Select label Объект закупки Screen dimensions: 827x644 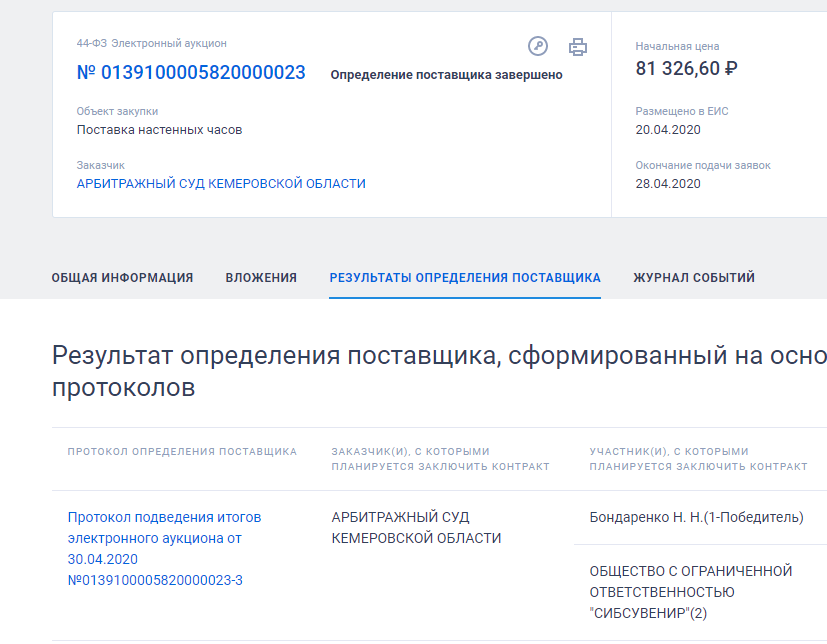tap(117, 111)
